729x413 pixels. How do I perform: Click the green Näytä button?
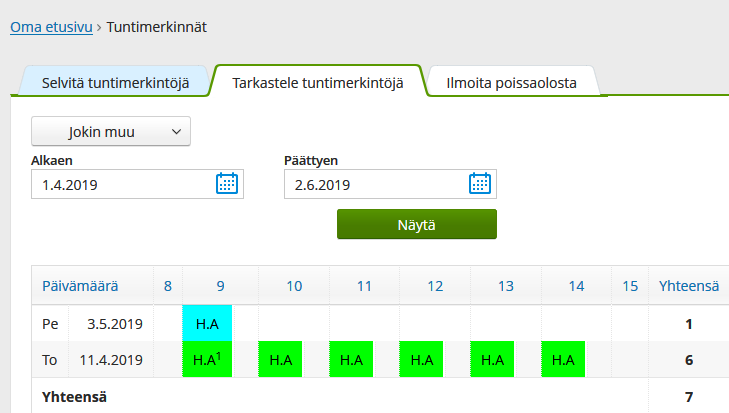pos(417,224)
